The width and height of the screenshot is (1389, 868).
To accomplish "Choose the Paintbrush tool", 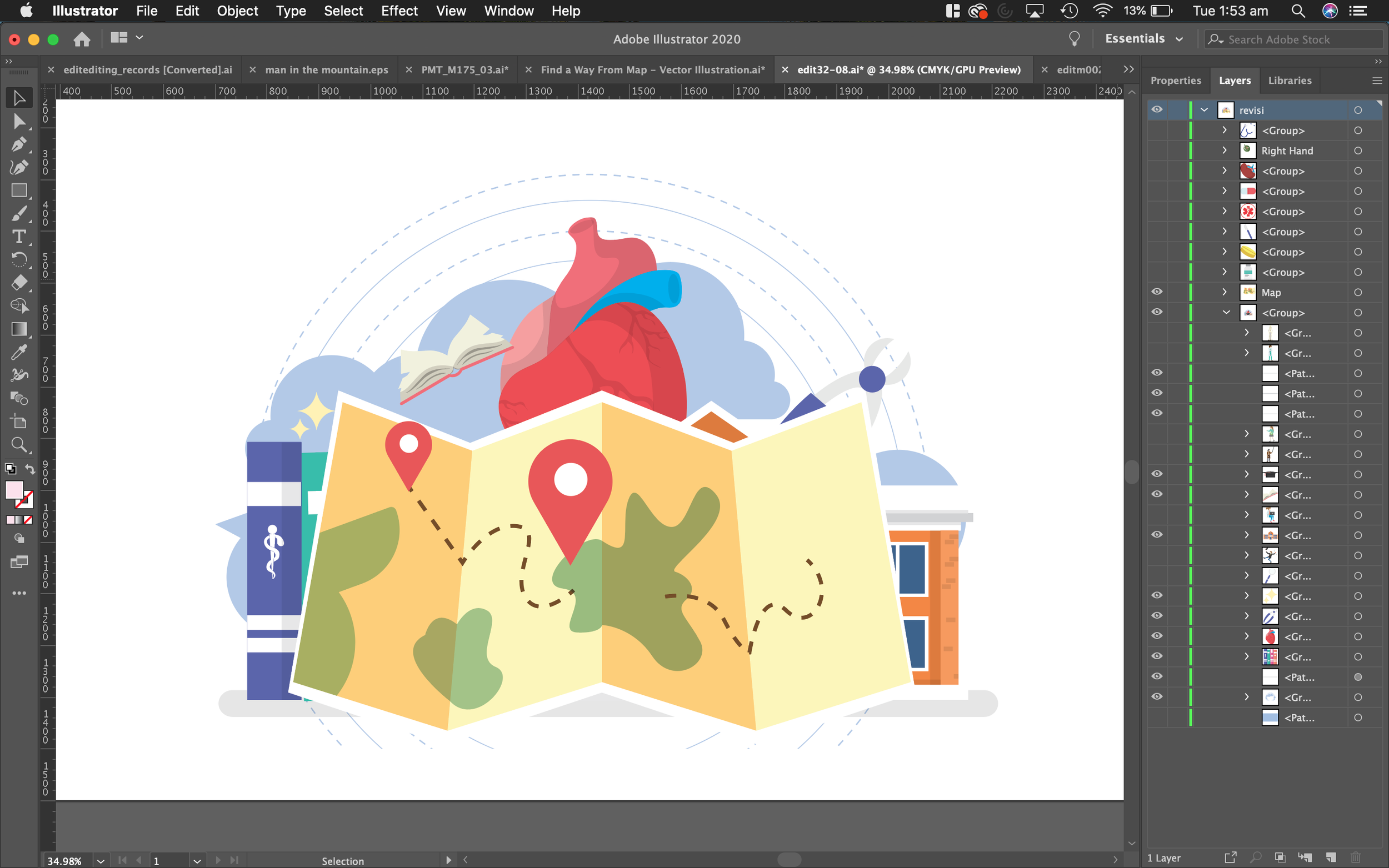I will [x=19, y=214].
